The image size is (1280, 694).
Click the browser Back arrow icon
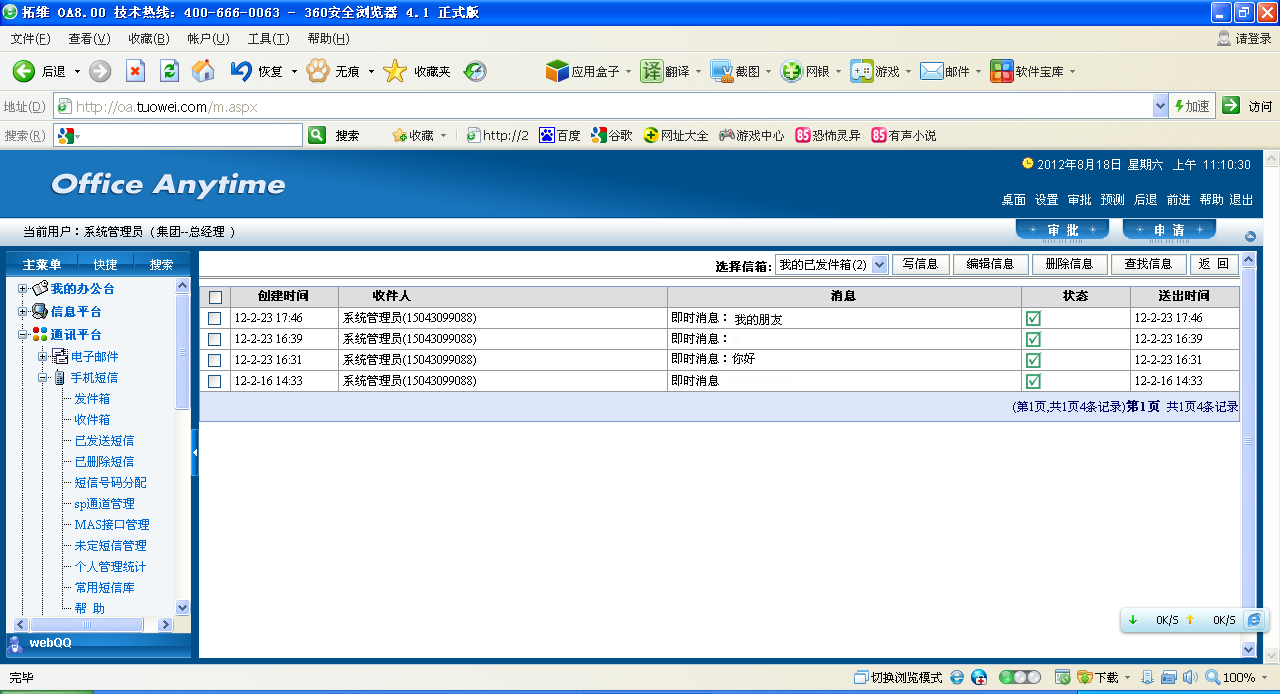click(24, 71)
